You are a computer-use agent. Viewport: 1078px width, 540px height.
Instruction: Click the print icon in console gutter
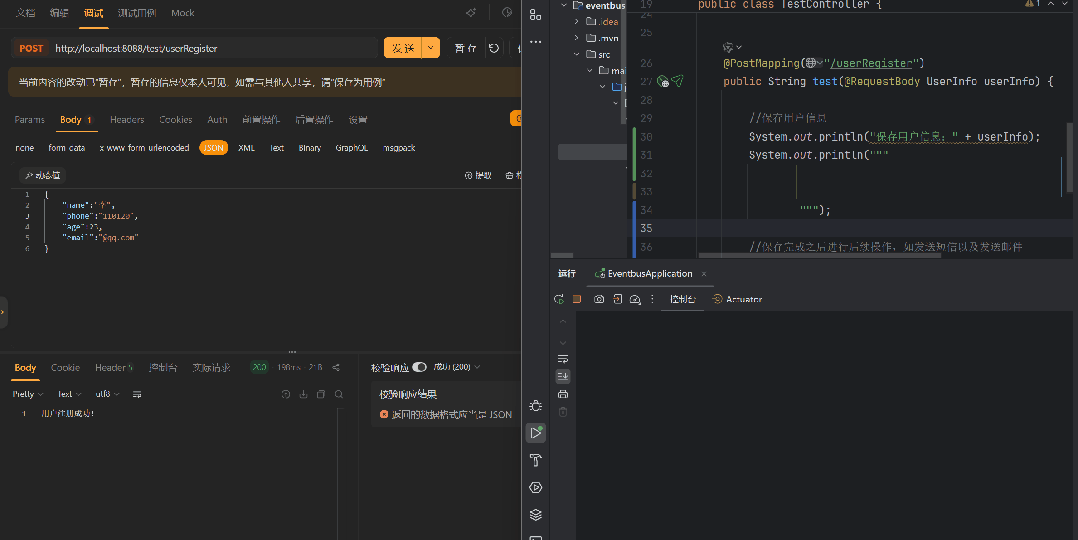(x=563, y=394)
